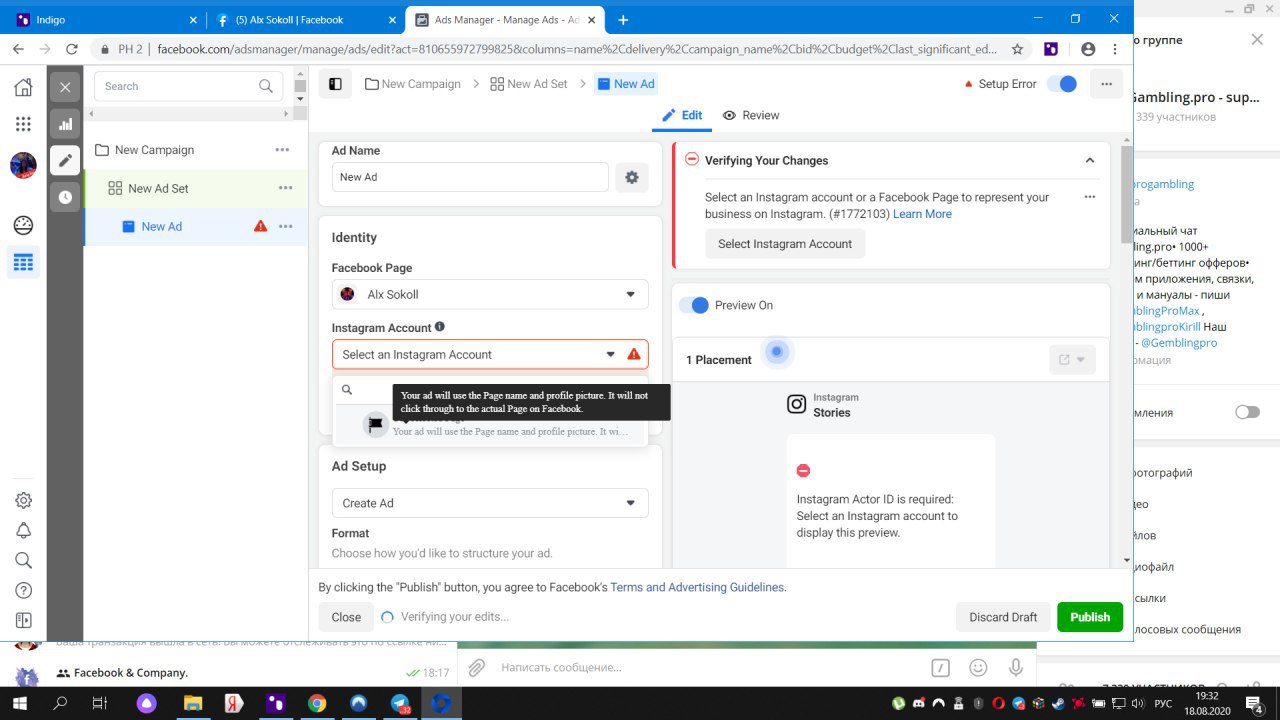Open the preview share dropdown button

click(1072, 360)
